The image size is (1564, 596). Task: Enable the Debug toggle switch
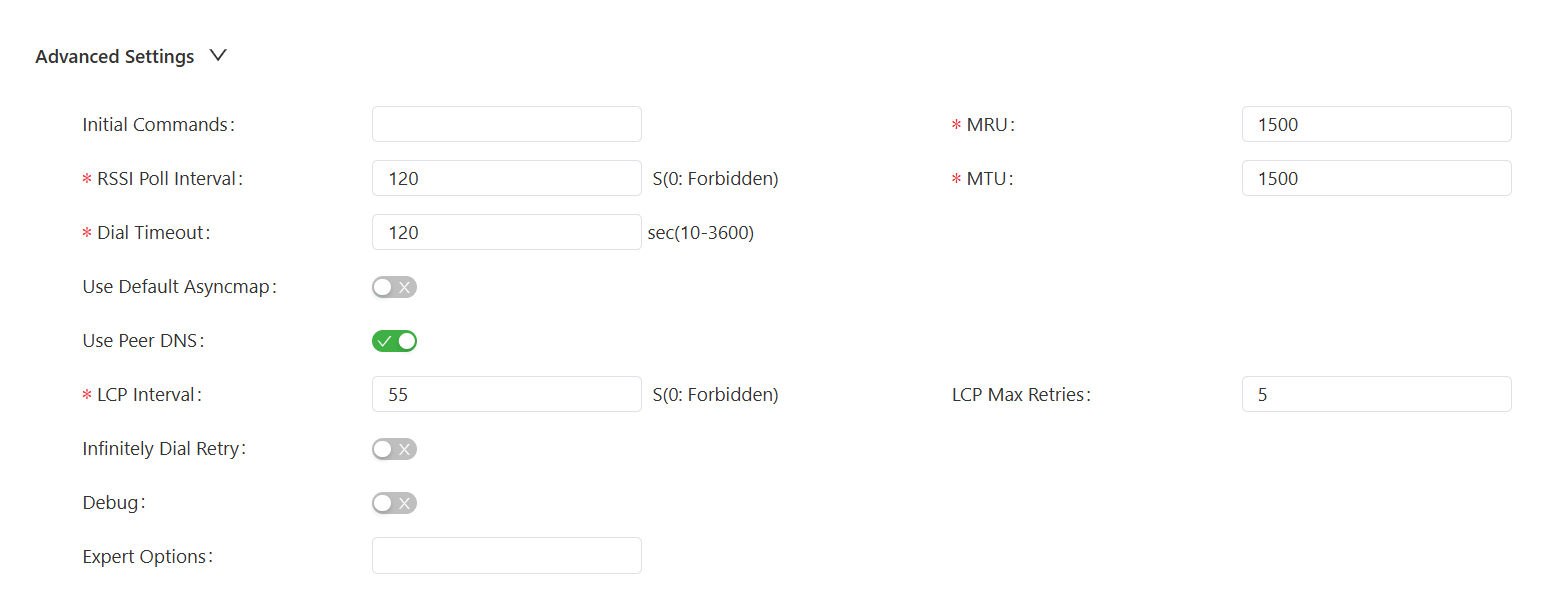pyautogui.click(x=394, y=503)
